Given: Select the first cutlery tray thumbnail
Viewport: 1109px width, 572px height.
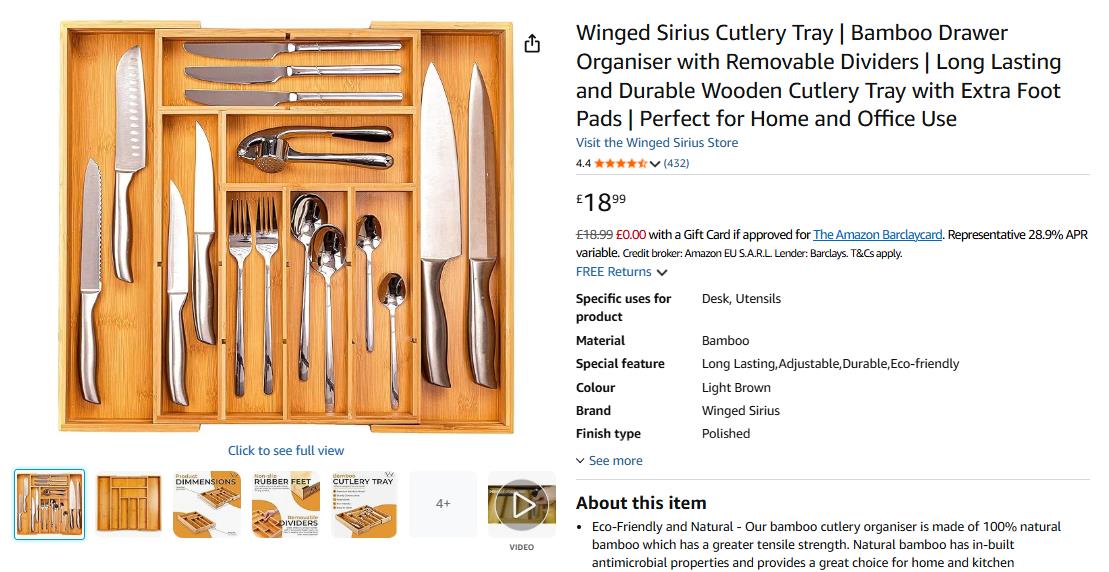Looking at the screenshot, I should [x=50, y=505].
